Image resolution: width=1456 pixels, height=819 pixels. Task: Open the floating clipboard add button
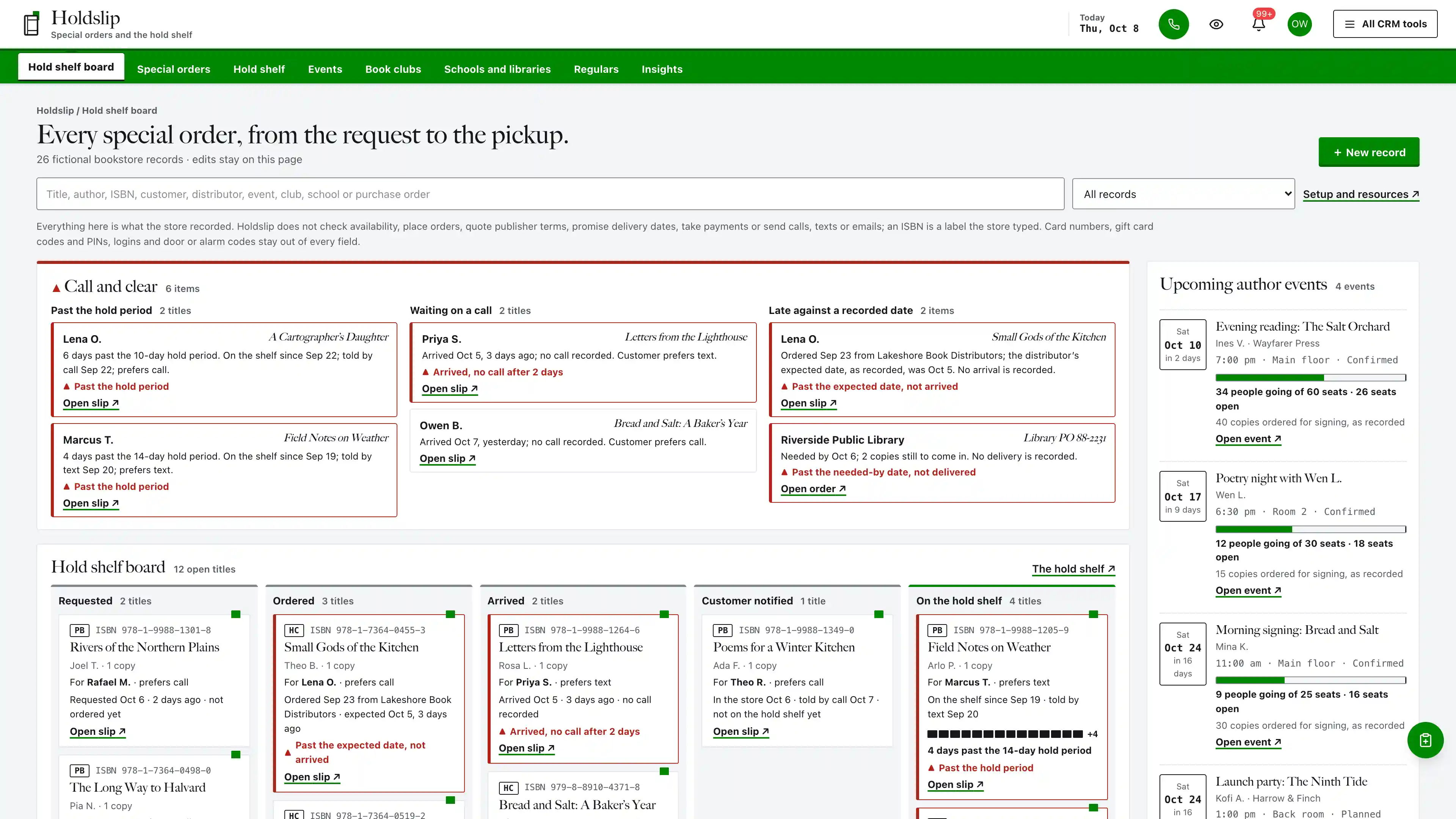tap(1425, 740)
